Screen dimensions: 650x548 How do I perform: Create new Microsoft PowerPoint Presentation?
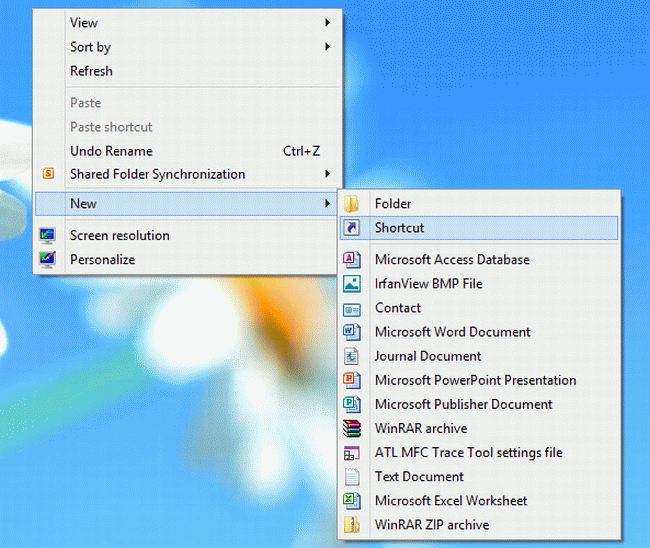click(479, 380)
